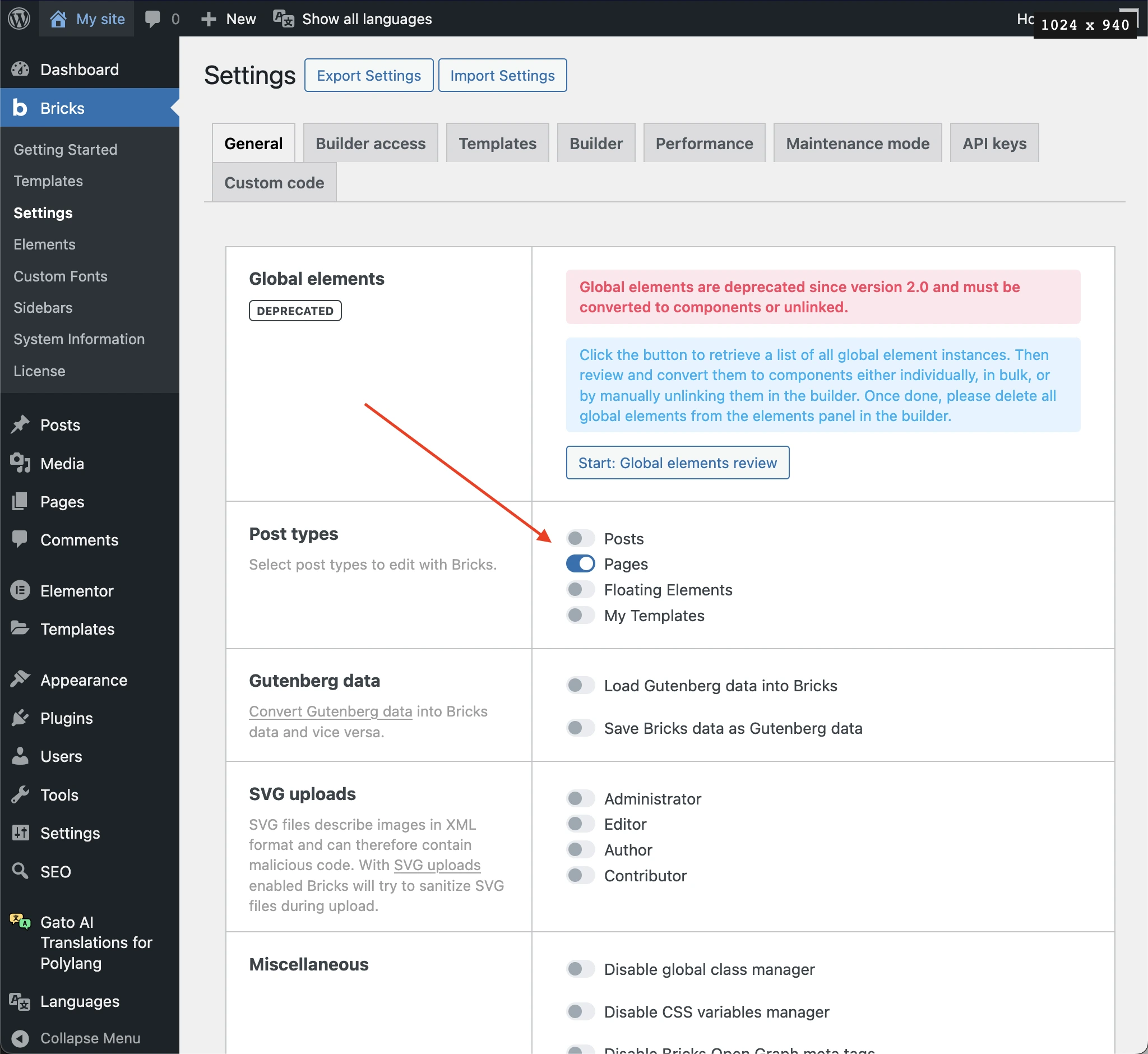Image resolution: width=1148 pixels, height=1054 pixels.
Task: Open the SVG uploads documentation link
Action: pos(437,865)
